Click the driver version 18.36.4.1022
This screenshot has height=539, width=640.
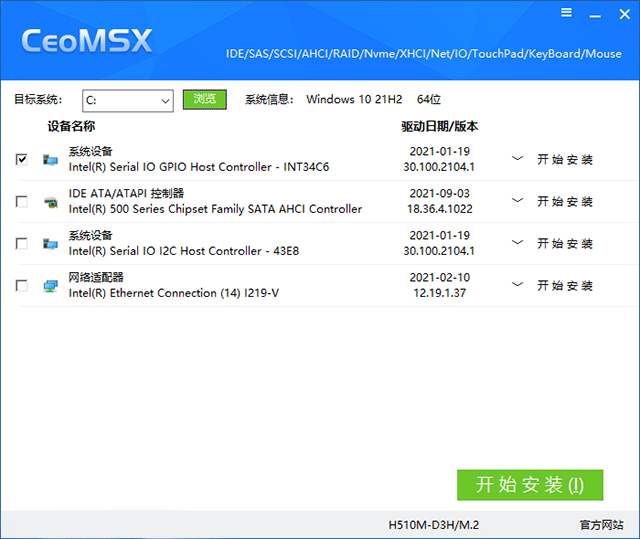coord(440,209)
